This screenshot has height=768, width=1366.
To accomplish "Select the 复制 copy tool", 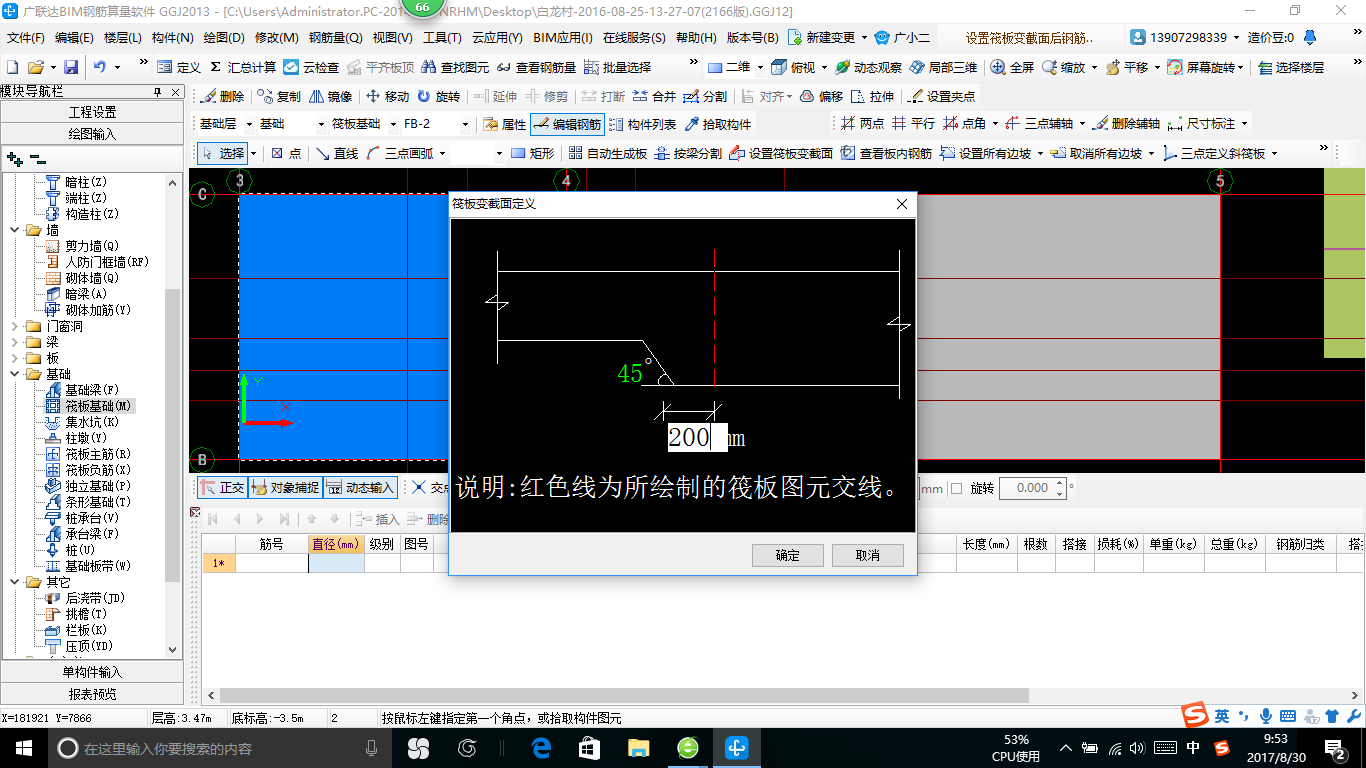I will click(279, 97).
